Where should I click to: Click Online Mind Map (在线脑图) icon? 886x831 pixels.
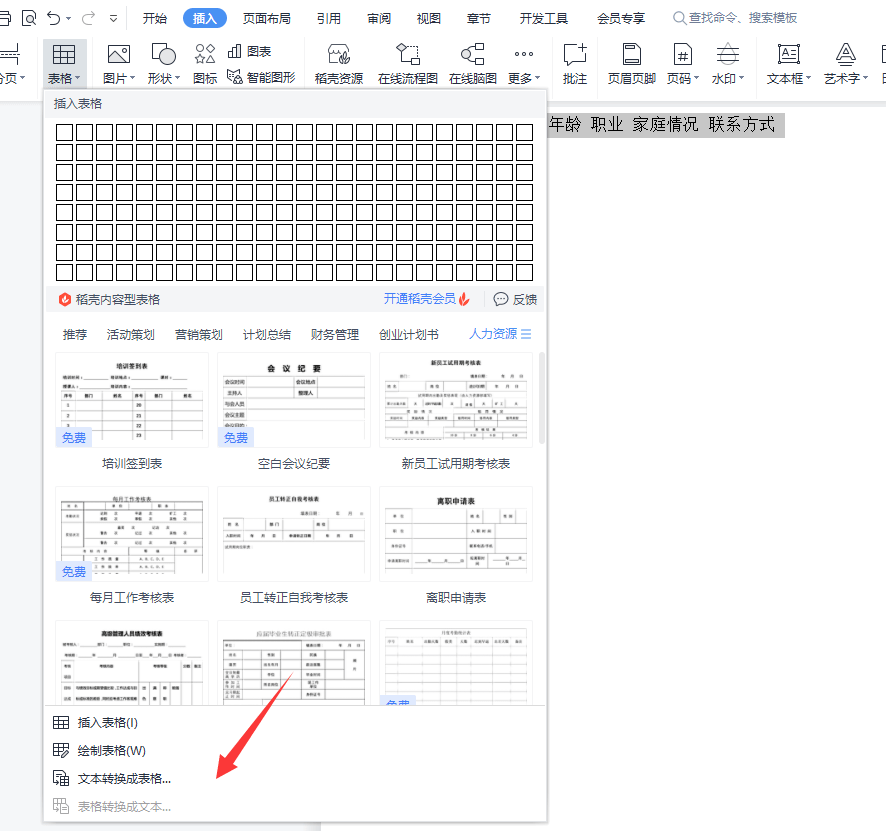[x=473, y=54]
